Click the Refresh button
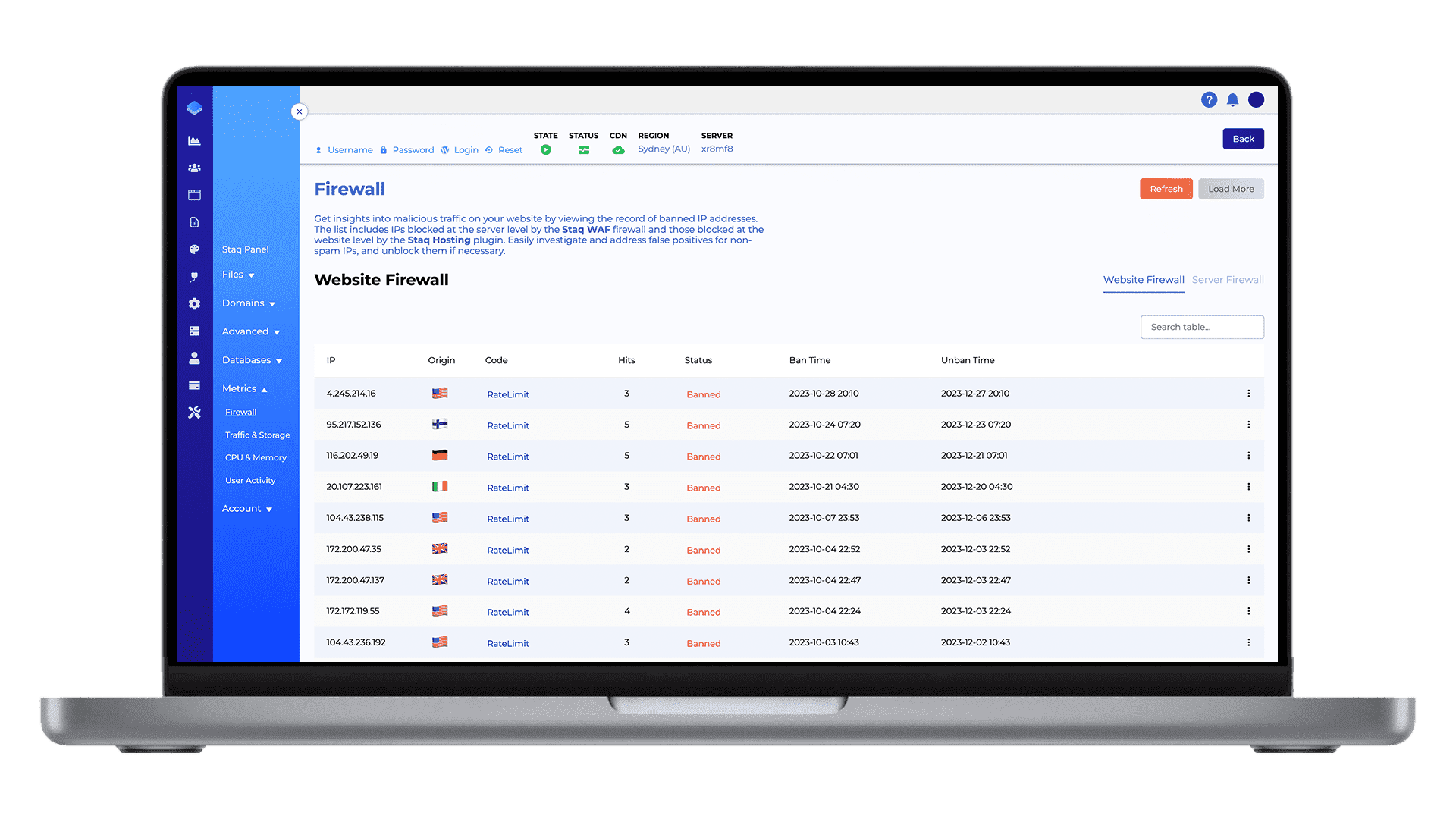 1166,188
